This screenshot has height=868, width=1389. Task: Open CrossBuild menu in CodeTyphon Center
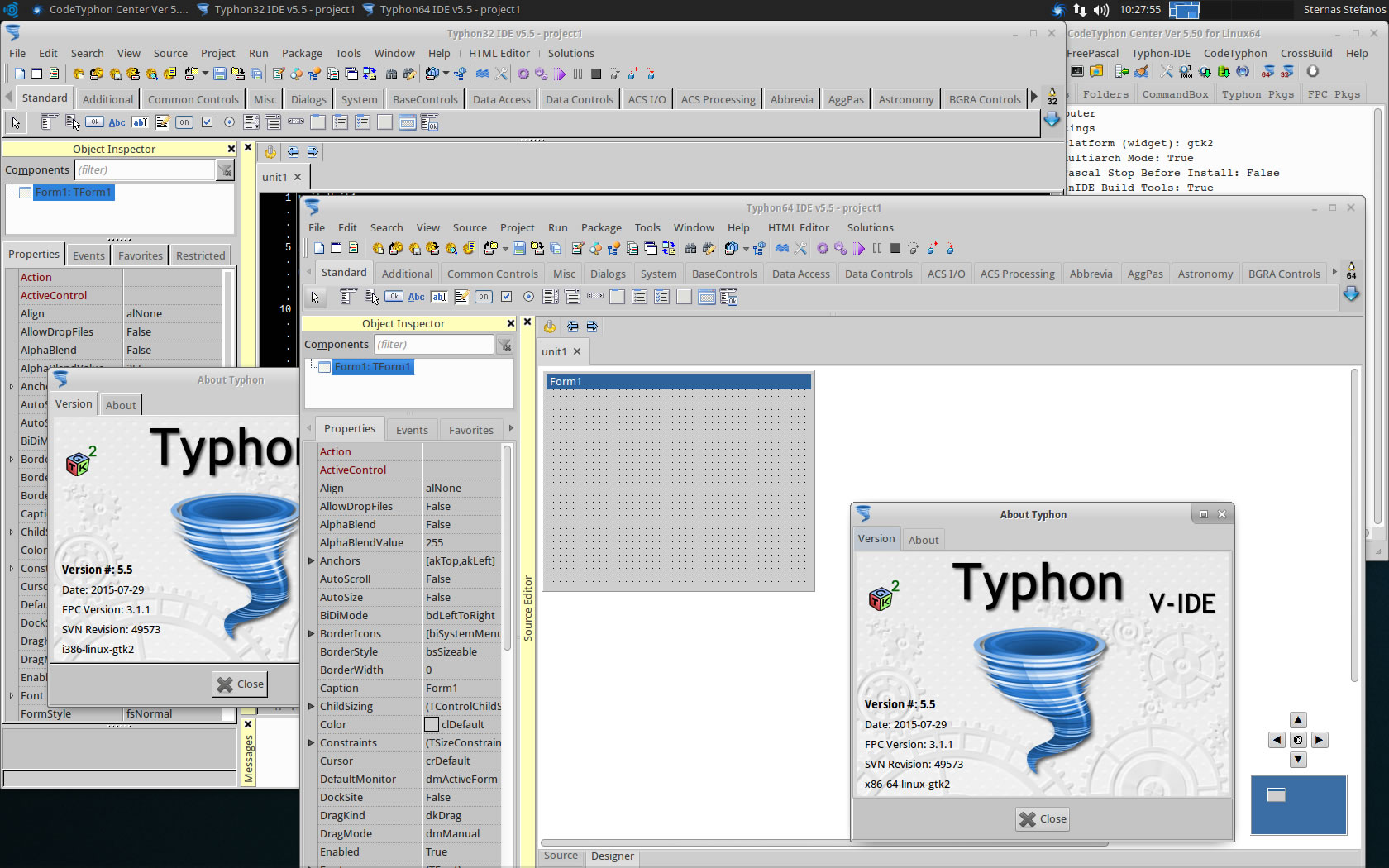point(1306,53)
